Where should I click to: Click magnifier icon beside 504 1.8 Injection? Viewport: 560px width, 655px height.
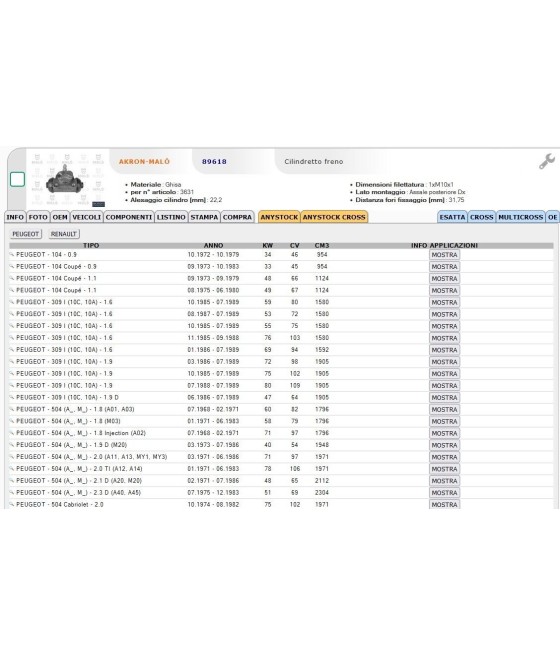point(12,433)
